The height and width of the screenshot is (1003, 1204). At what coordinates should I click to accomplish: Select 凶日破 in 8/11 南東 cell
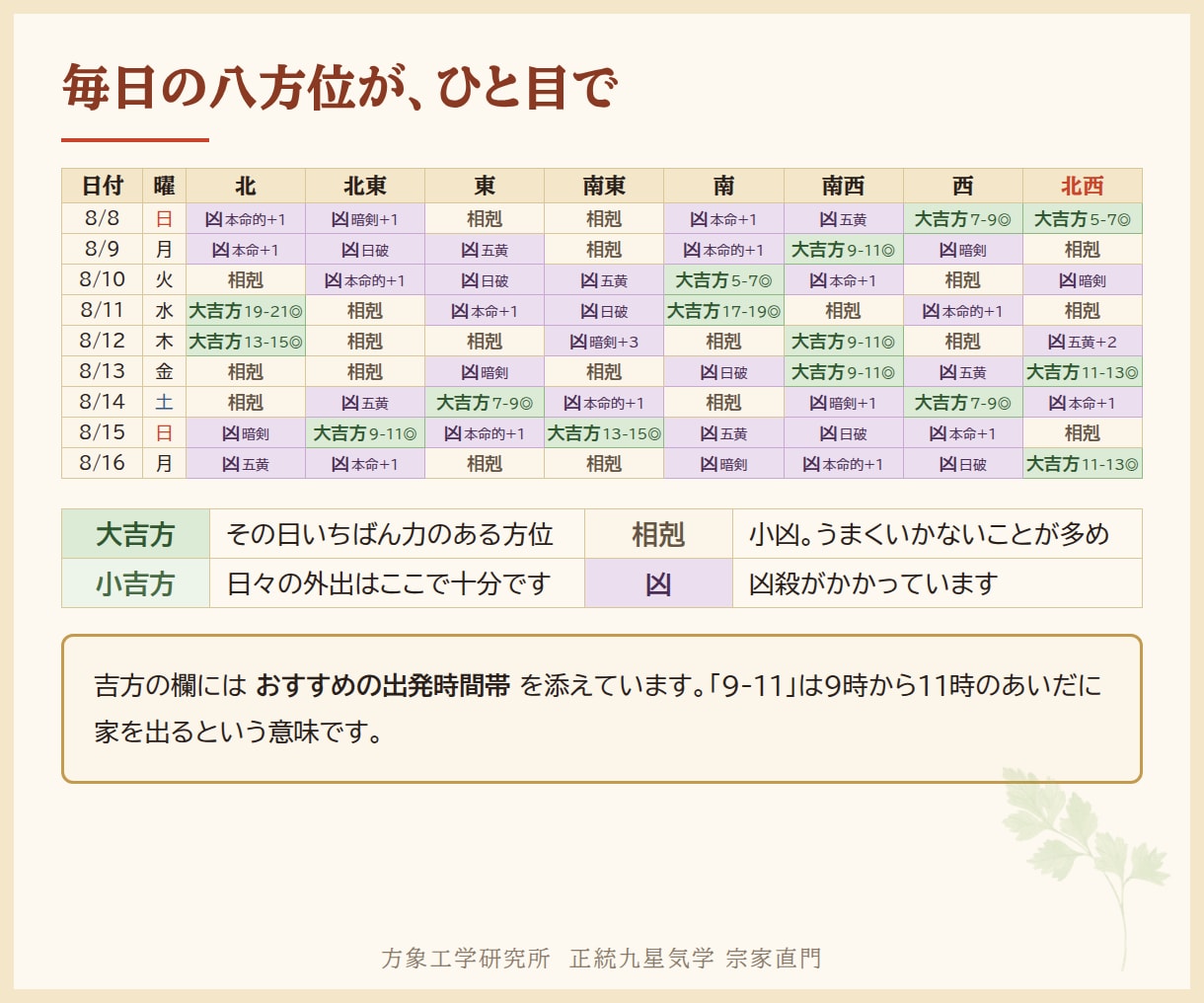604,310
